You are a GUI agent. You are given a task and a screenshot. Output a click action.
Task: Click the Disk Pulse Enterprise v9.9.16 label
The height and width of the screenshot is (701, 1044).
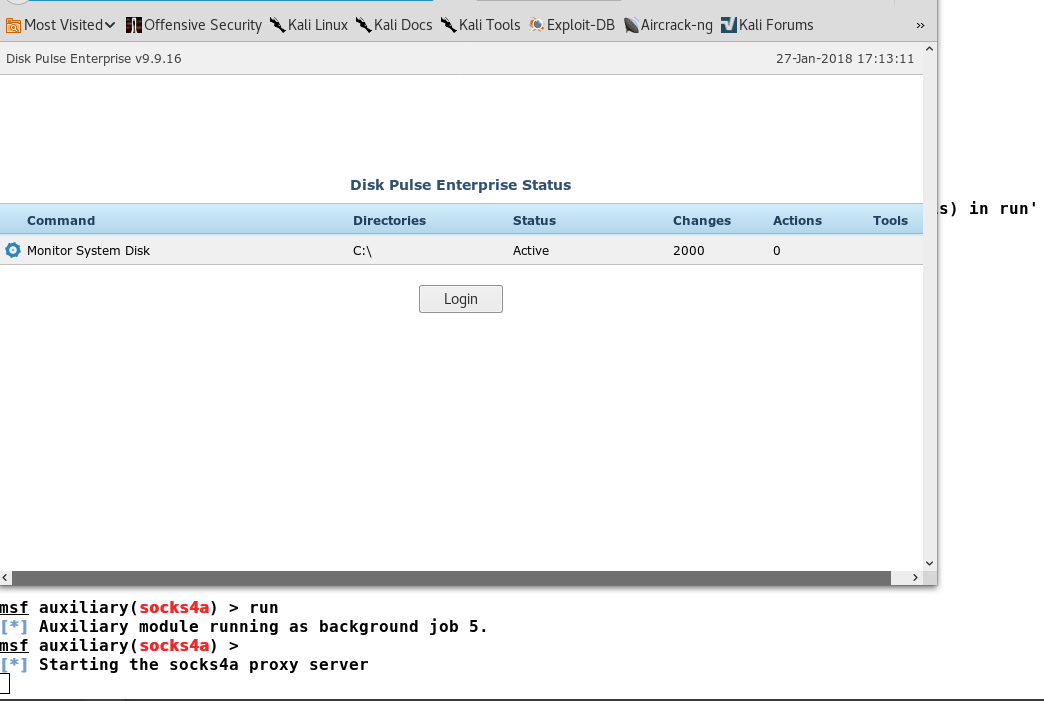click(x=94, y=59)
